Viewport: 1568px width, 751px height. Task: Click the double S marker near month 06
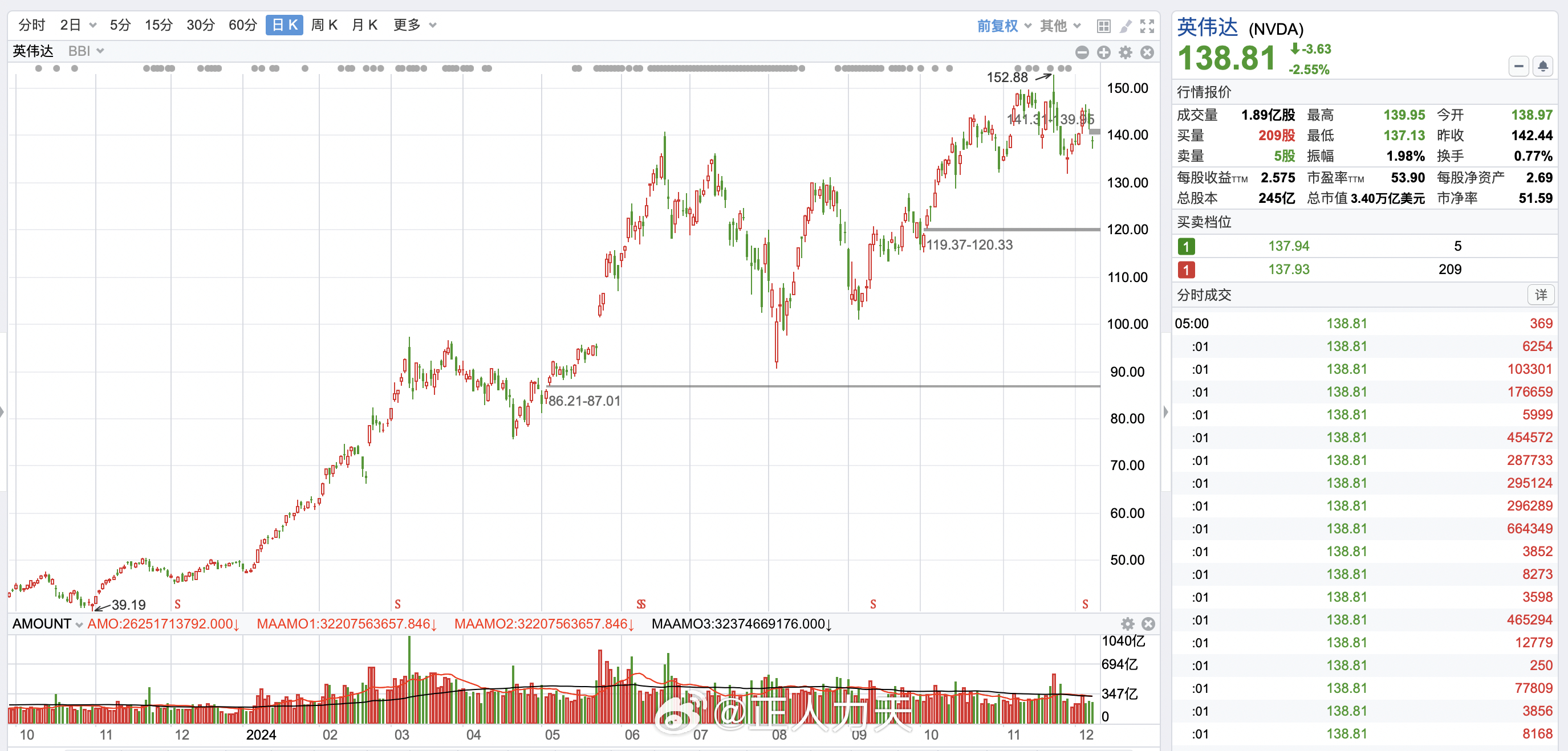click(x=641, y=604)
